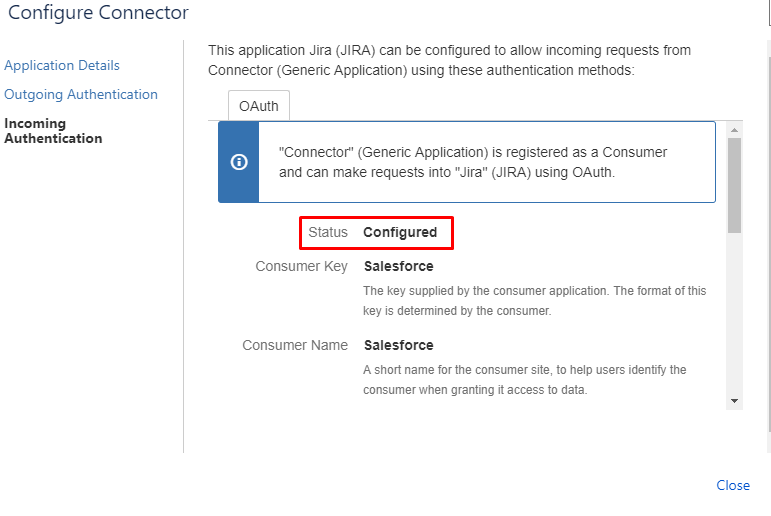
Task: Select the Salesforce Consumer Key value
Action: 399,266
